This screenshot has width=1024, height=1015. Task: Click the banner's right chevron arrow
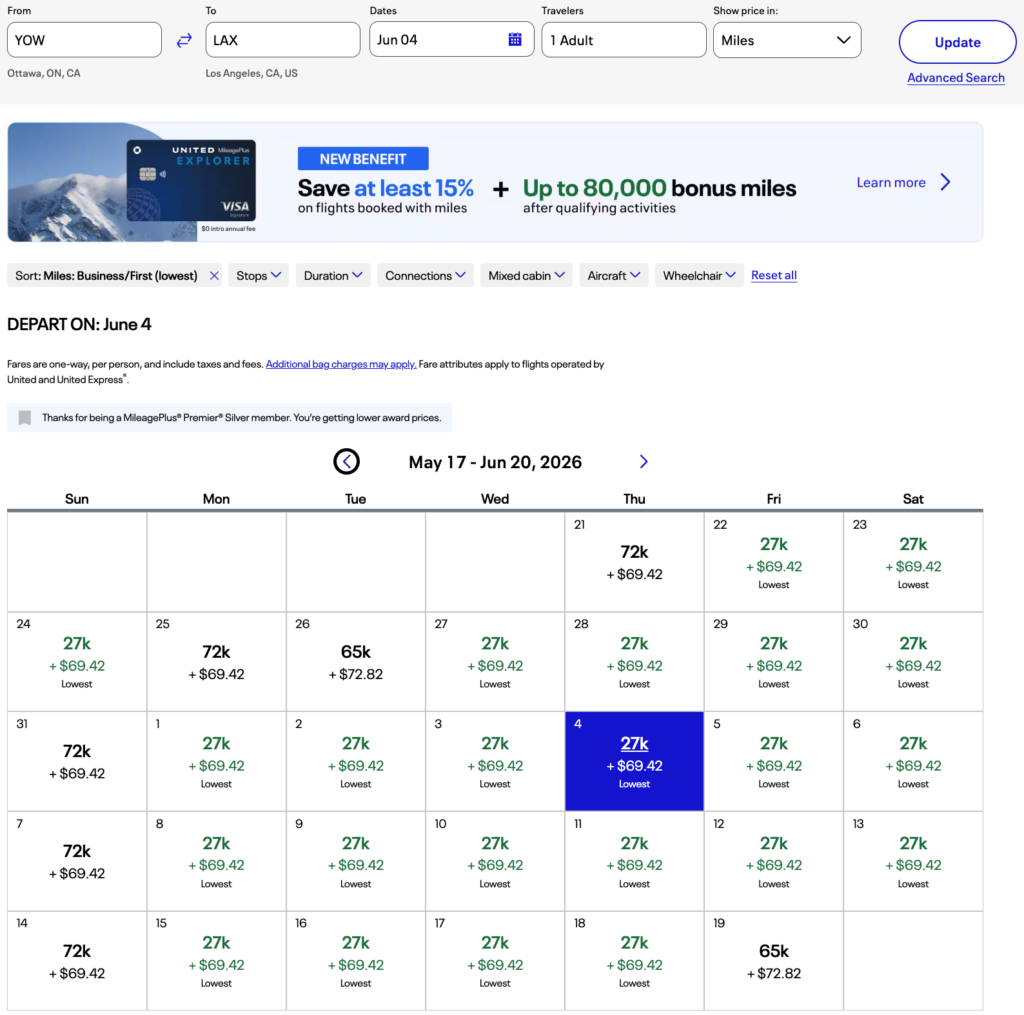945,182
